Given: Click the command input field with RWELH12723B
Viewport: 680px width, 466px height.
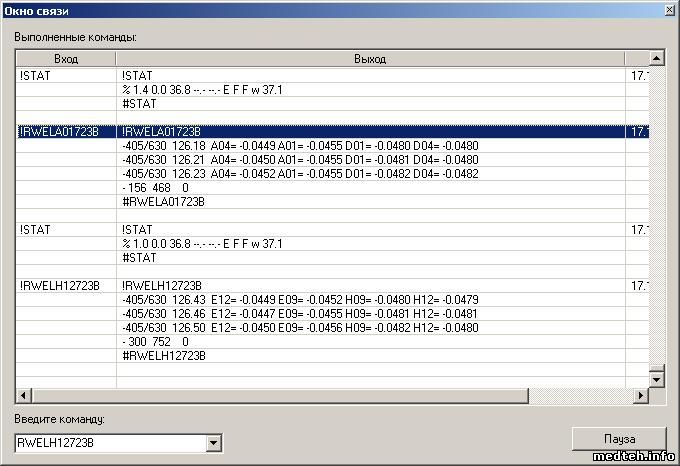Looking at the screenshot, I should click(x=108, y=442).
